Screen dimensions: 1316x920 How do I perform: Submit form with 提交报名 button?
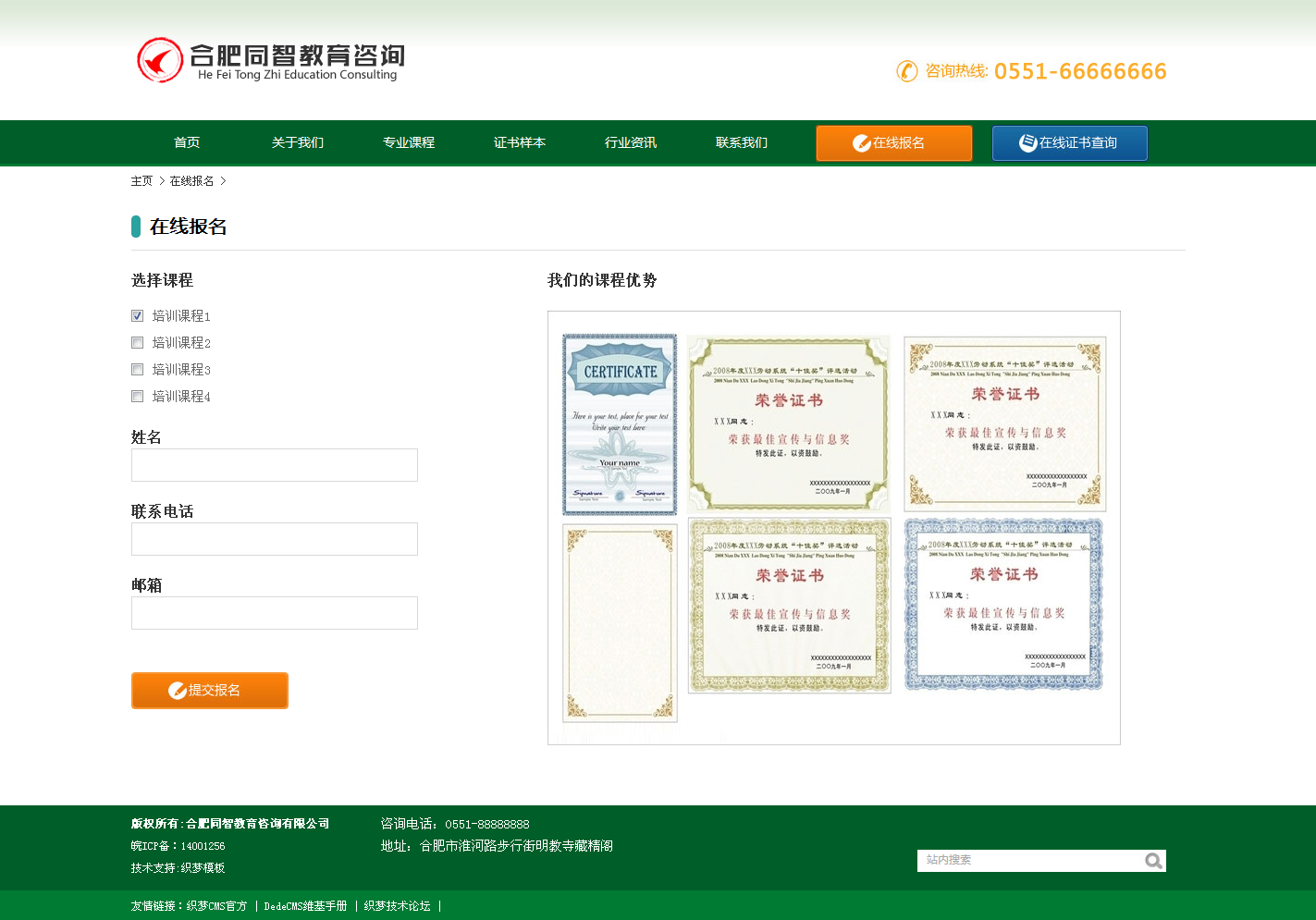pos(210,691)
